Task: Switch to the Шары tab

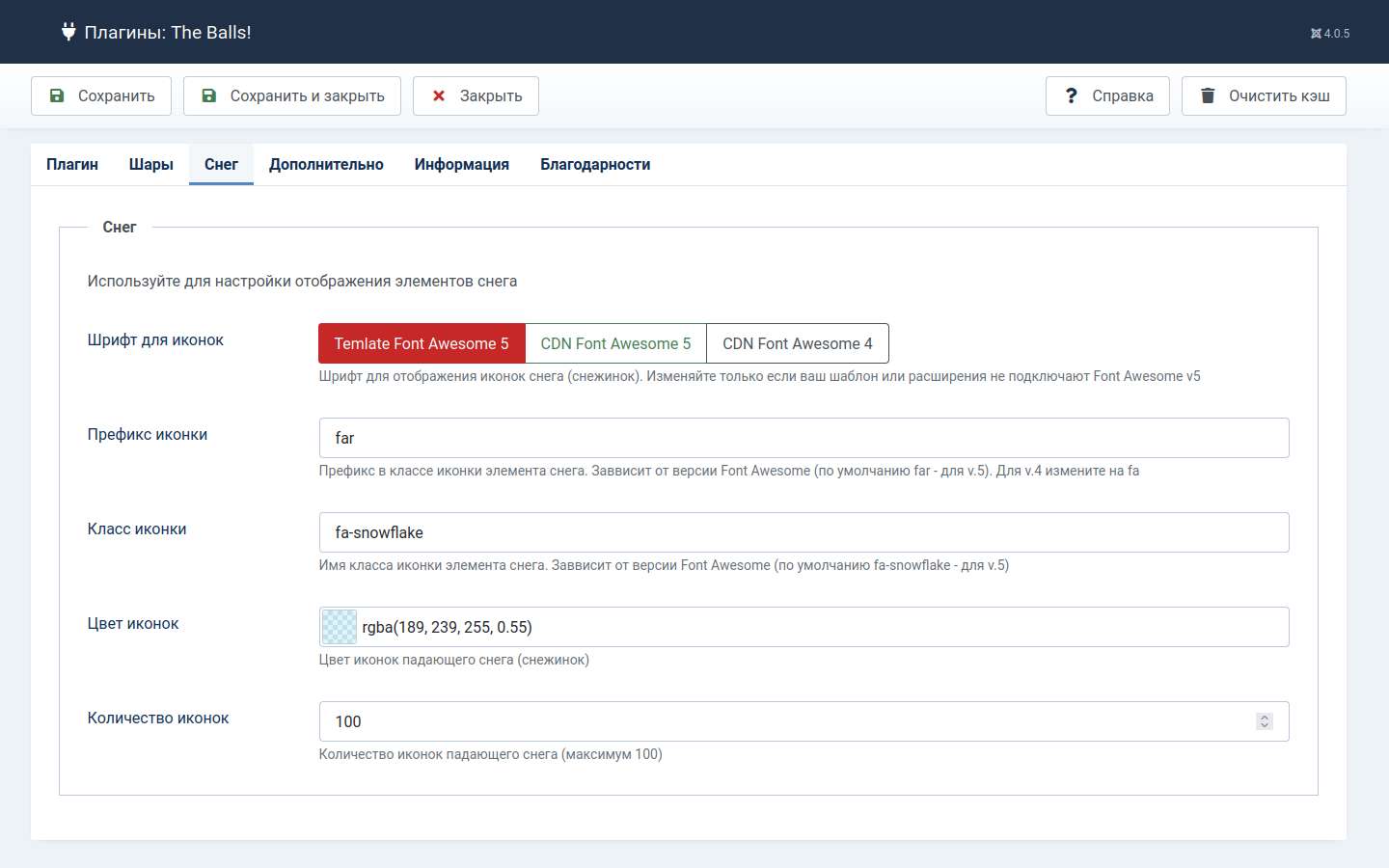Action: (151, 164)
